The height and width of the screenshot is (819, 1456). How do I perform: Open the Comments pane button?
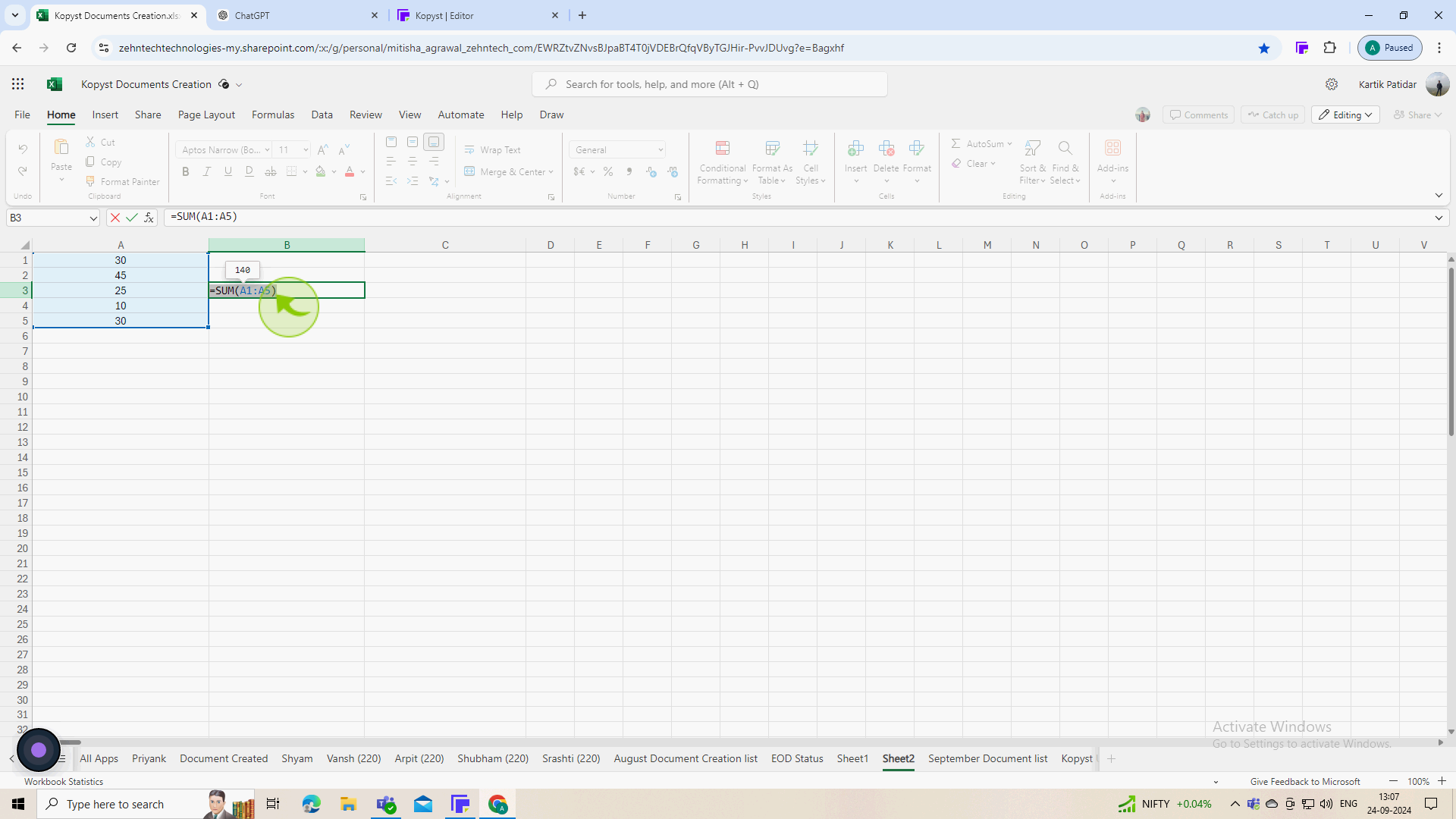point(1198,115)
